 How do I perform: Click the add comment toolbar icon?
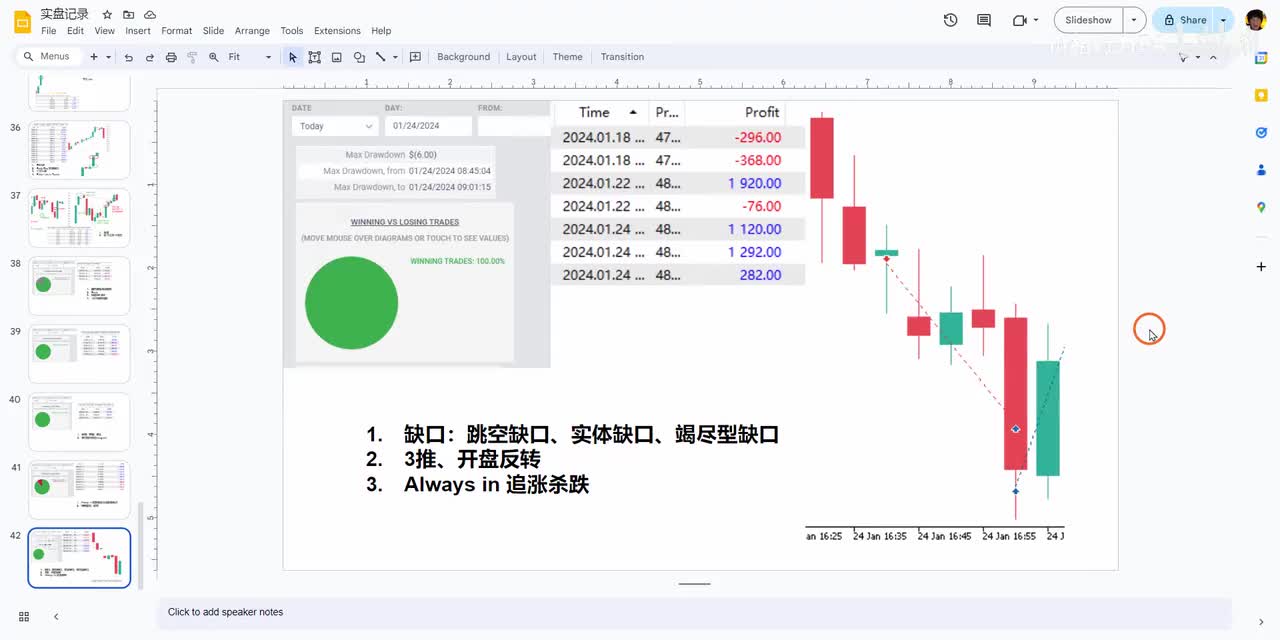(415, 57)
